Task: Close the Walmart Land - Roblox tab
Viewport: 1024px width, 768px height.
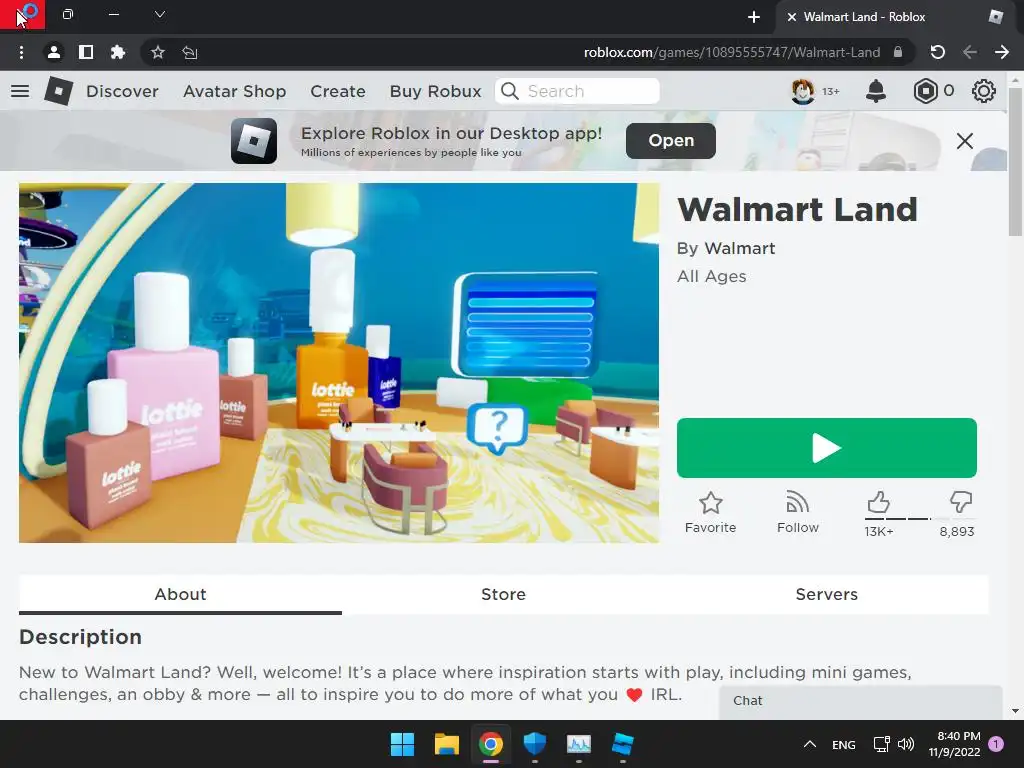Action: click(792, 17)
